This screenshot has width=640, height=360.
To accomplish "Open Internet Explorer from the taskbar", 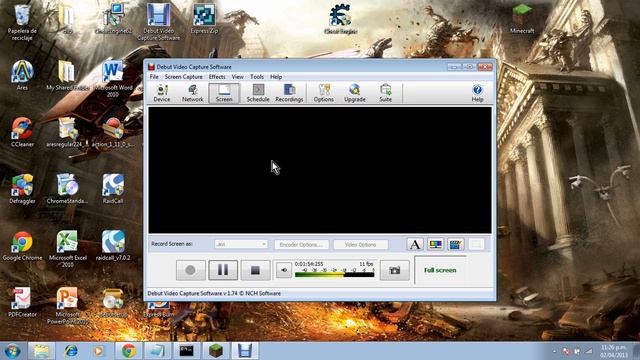I will pyautogui.click(x=71, y=351).
